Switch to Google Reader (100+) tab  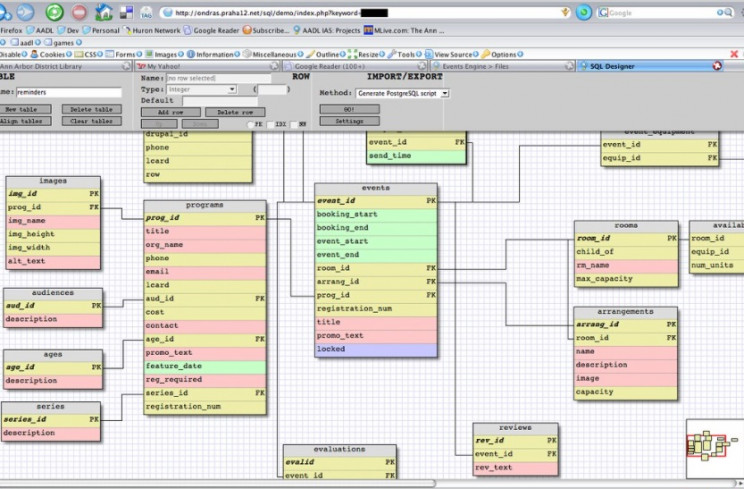click(x=355, y=66)
